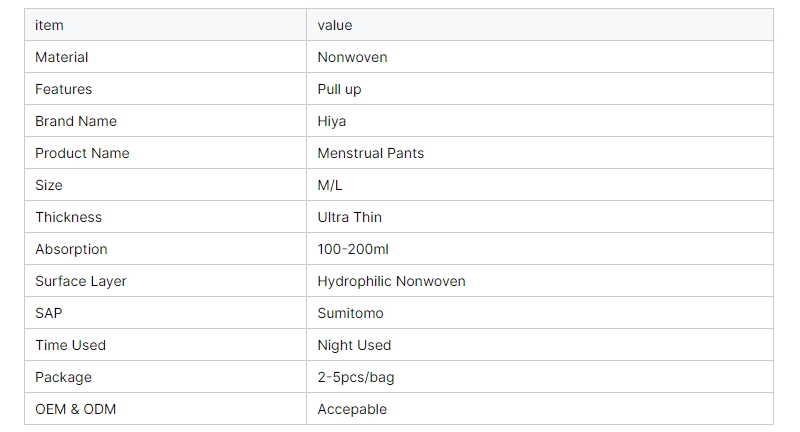Click the M/L size value
This screenshot has width=800, height=432.
330,185
